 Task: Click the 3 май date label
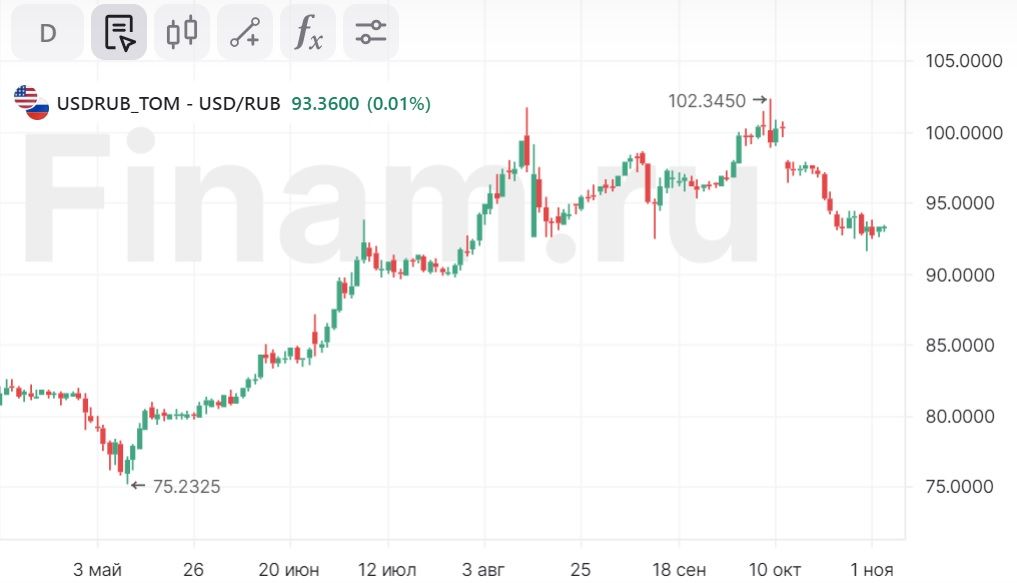(98, 569)
